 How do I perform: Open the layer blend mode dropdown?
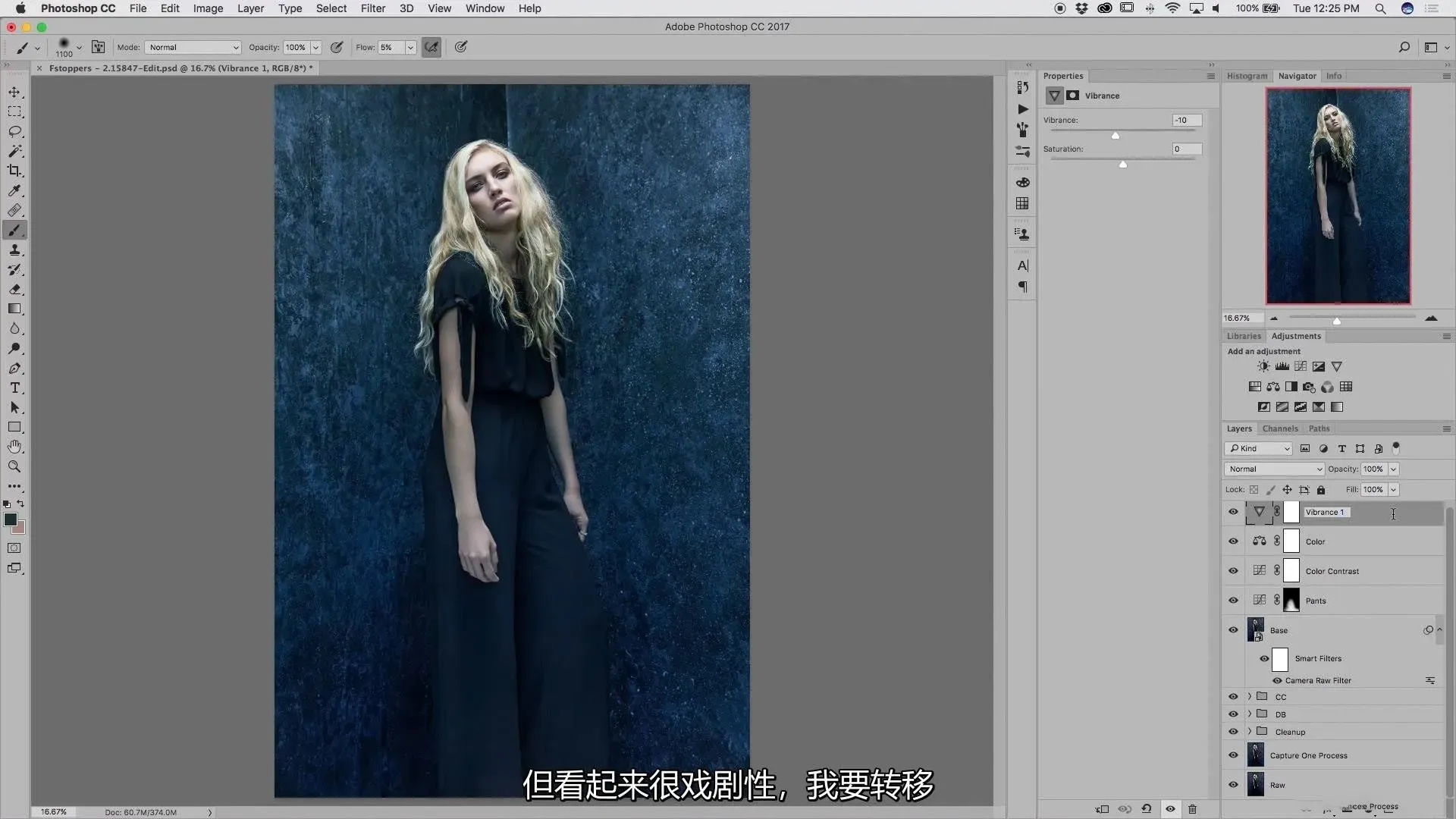coord(1274,469)
